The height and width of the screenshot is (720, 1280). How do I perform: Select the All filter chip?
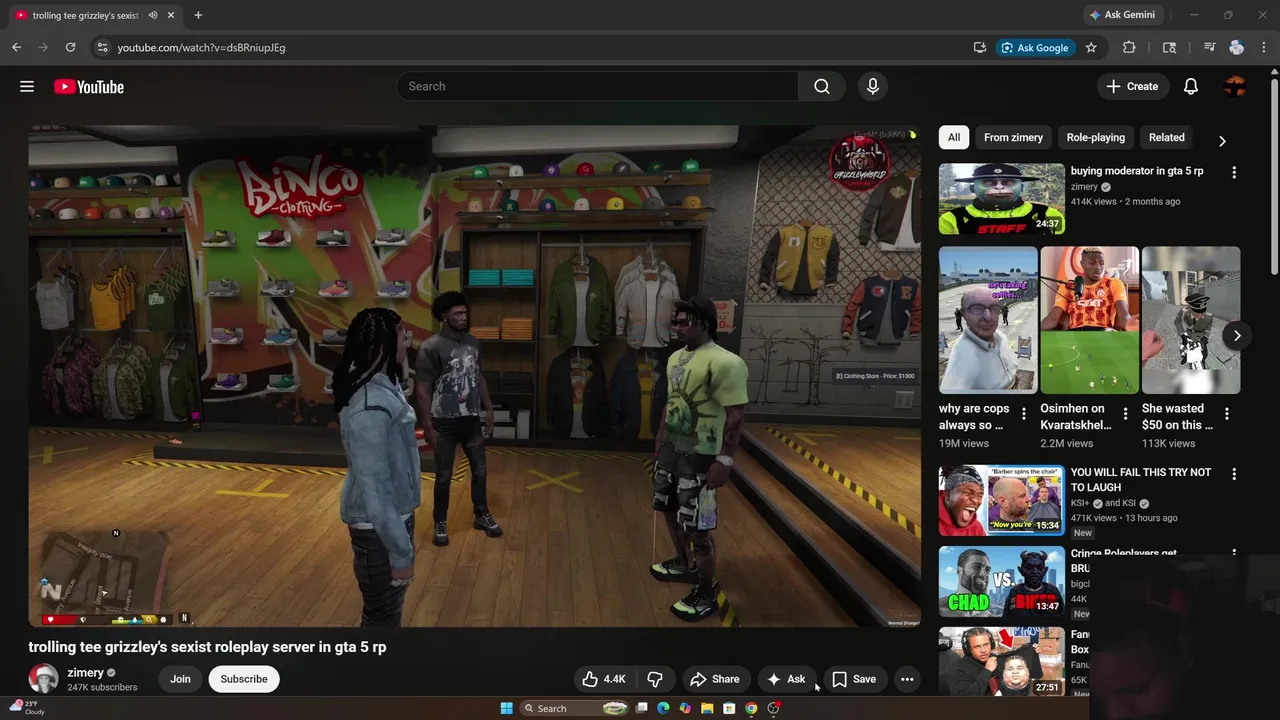tap(954, 138)
